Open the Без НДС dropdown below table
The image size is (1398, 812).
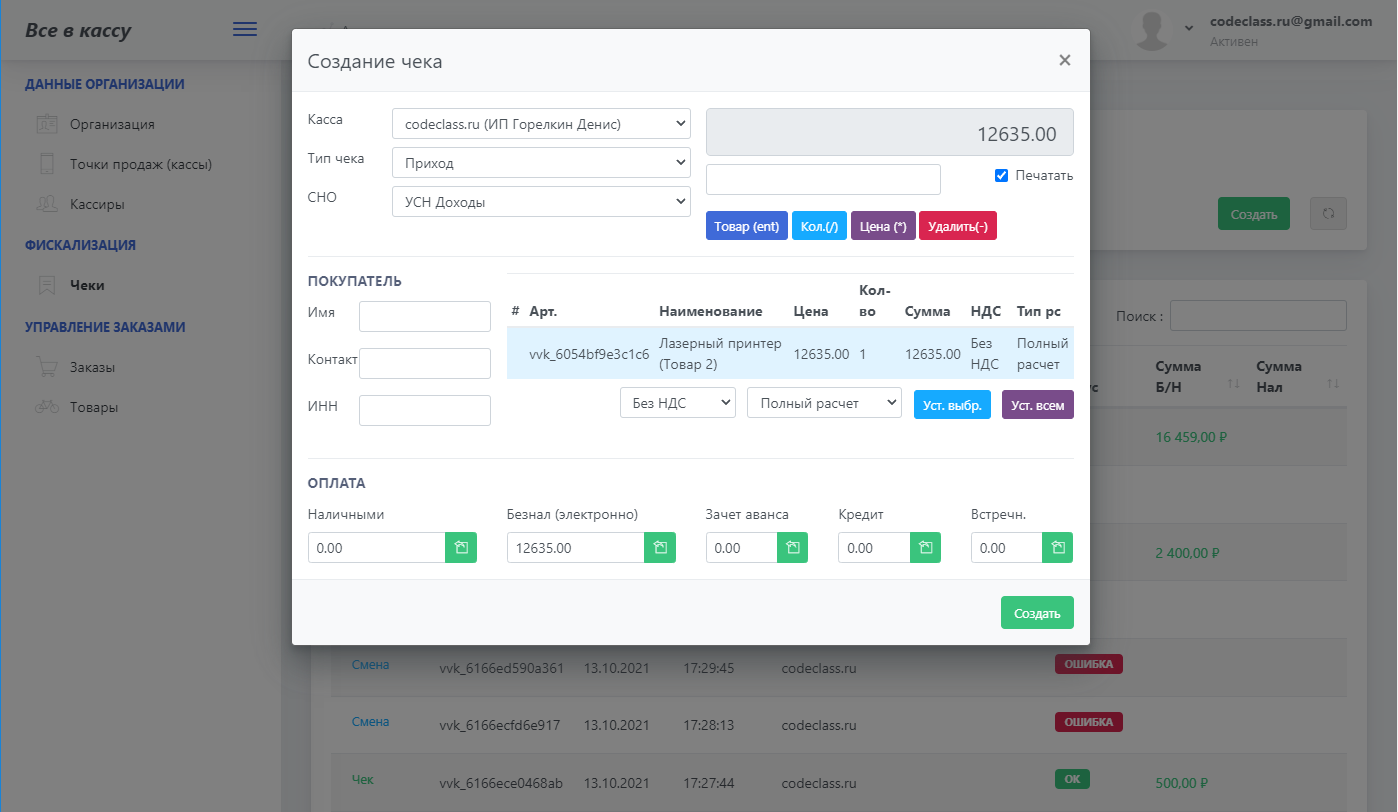tap(678, 403)
